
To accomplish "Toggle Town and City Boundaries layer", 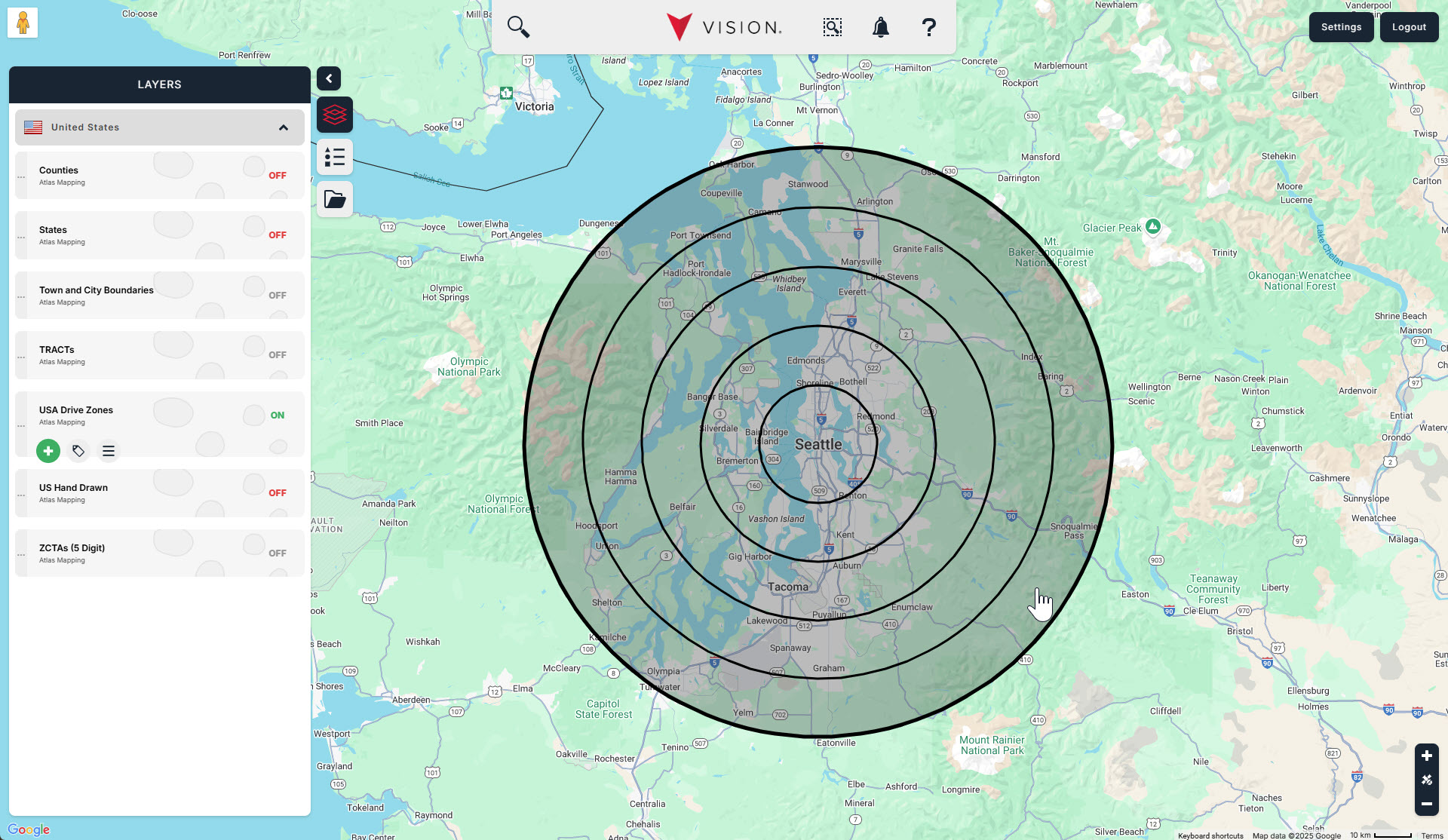I will click(278, 296).
